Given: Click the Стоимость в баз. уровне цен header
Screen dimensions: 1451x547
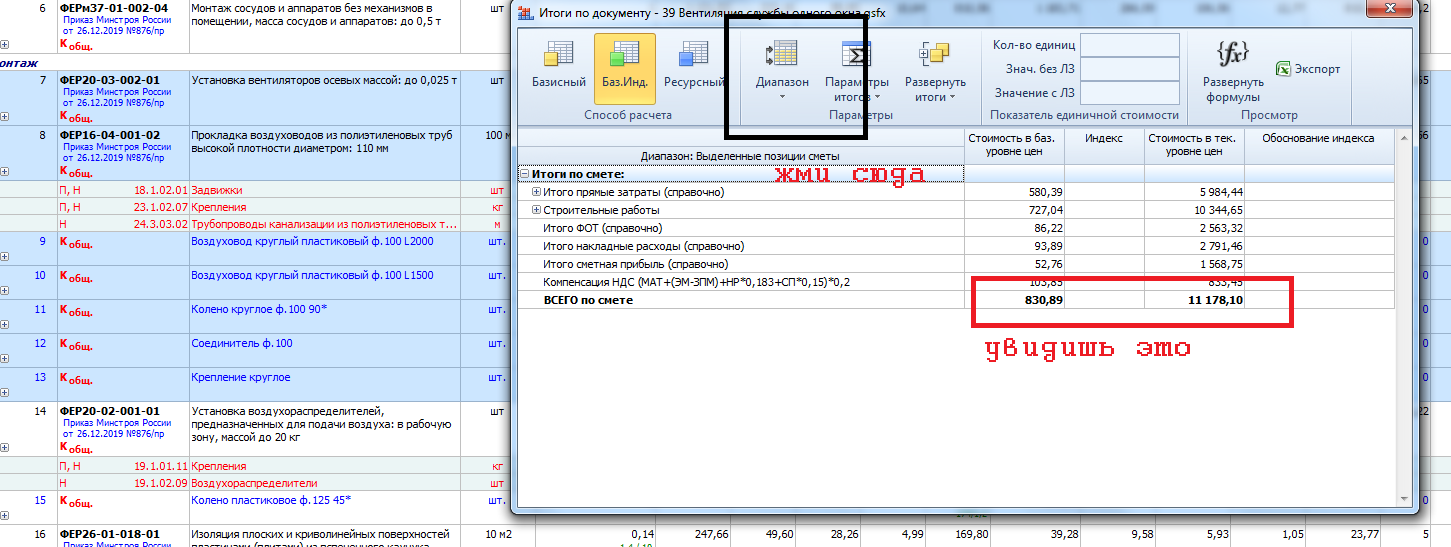Looking at the screenshot, I should click(1016, 145).
